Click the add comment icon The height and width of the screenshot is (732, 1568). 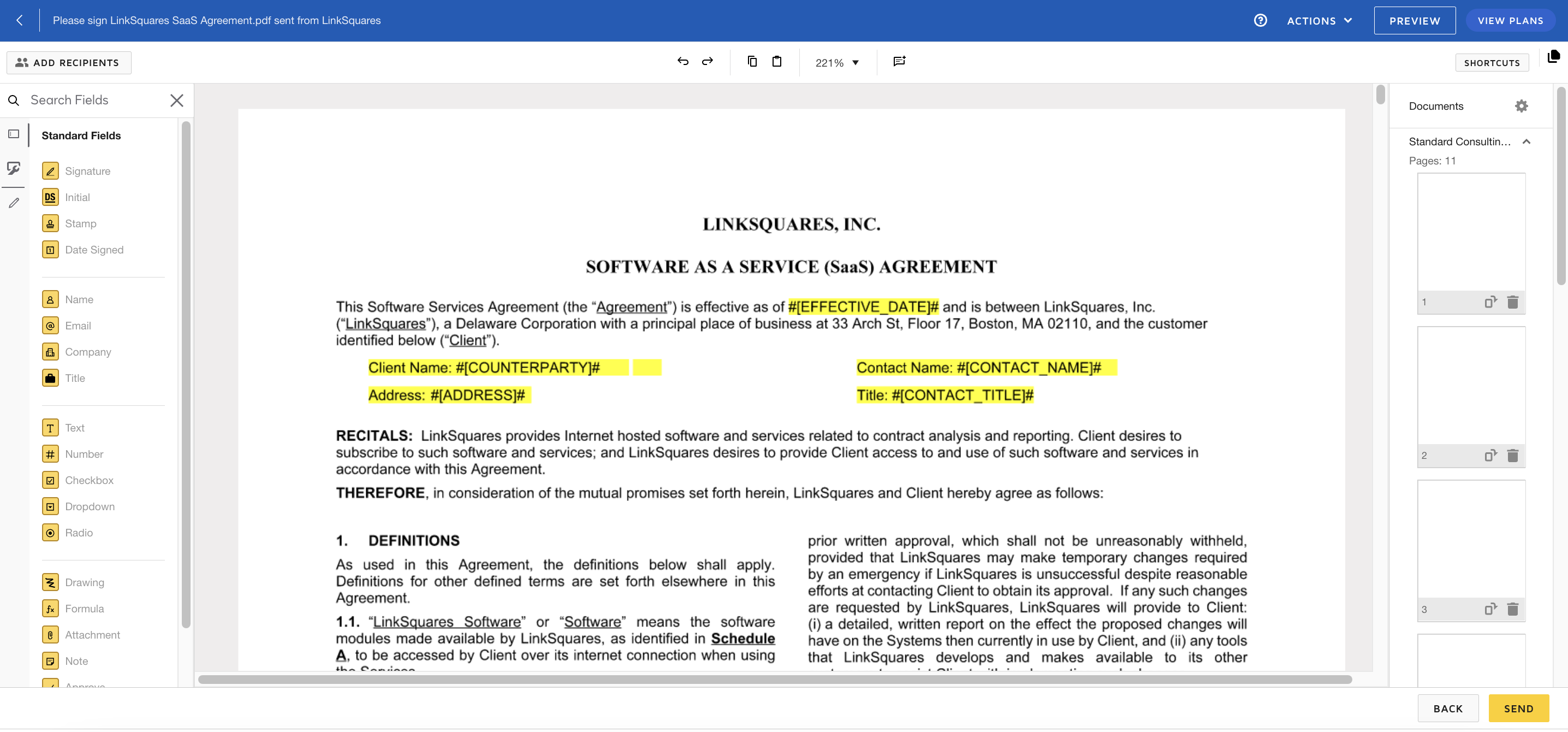point(899,62)
